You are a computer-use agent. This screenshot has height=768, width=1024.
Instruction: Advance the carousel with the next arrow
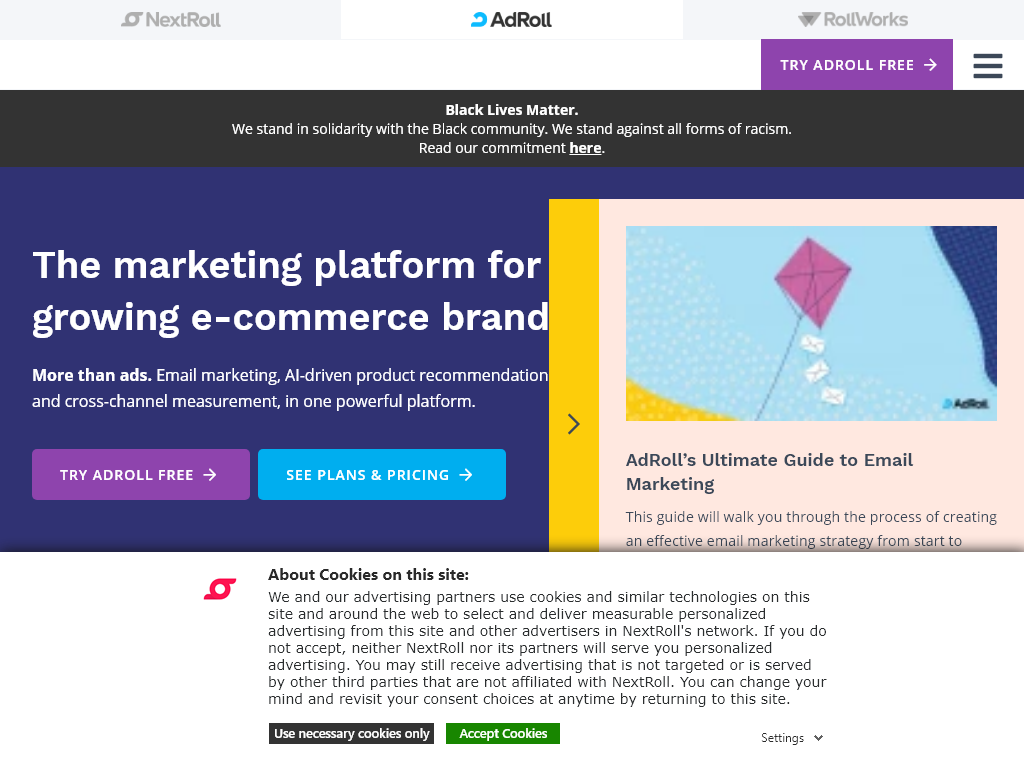(574, 424)
